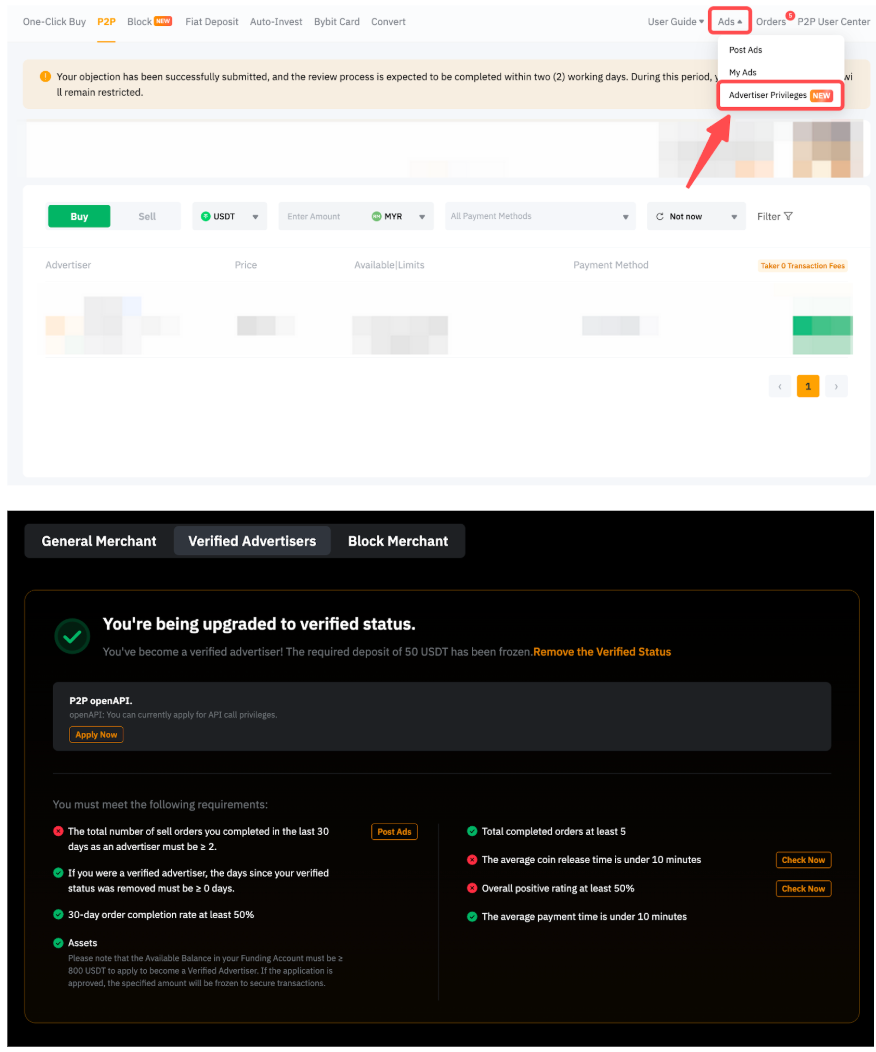Expand the All Payment Methods dropdown
This screenshot has width=876, height=1052.
tap(541, 217)
